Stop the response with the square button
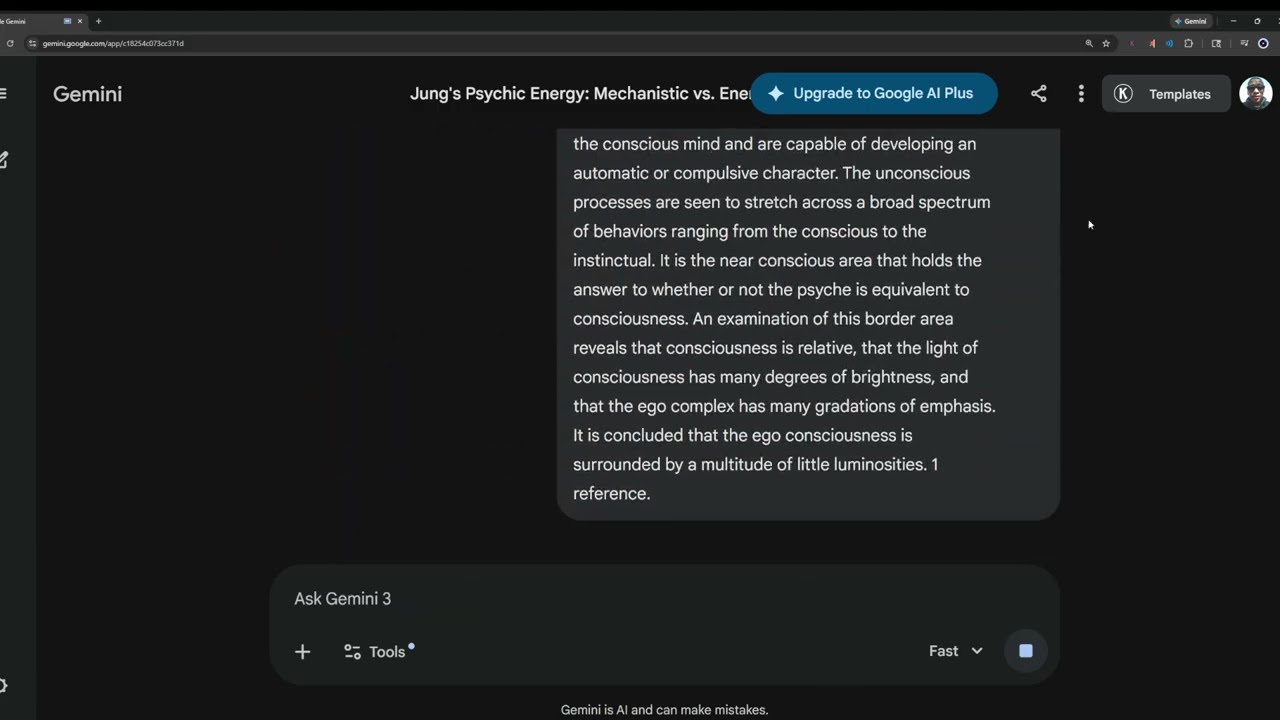This screenshot has width=1280, height=720. (1025, 651)
